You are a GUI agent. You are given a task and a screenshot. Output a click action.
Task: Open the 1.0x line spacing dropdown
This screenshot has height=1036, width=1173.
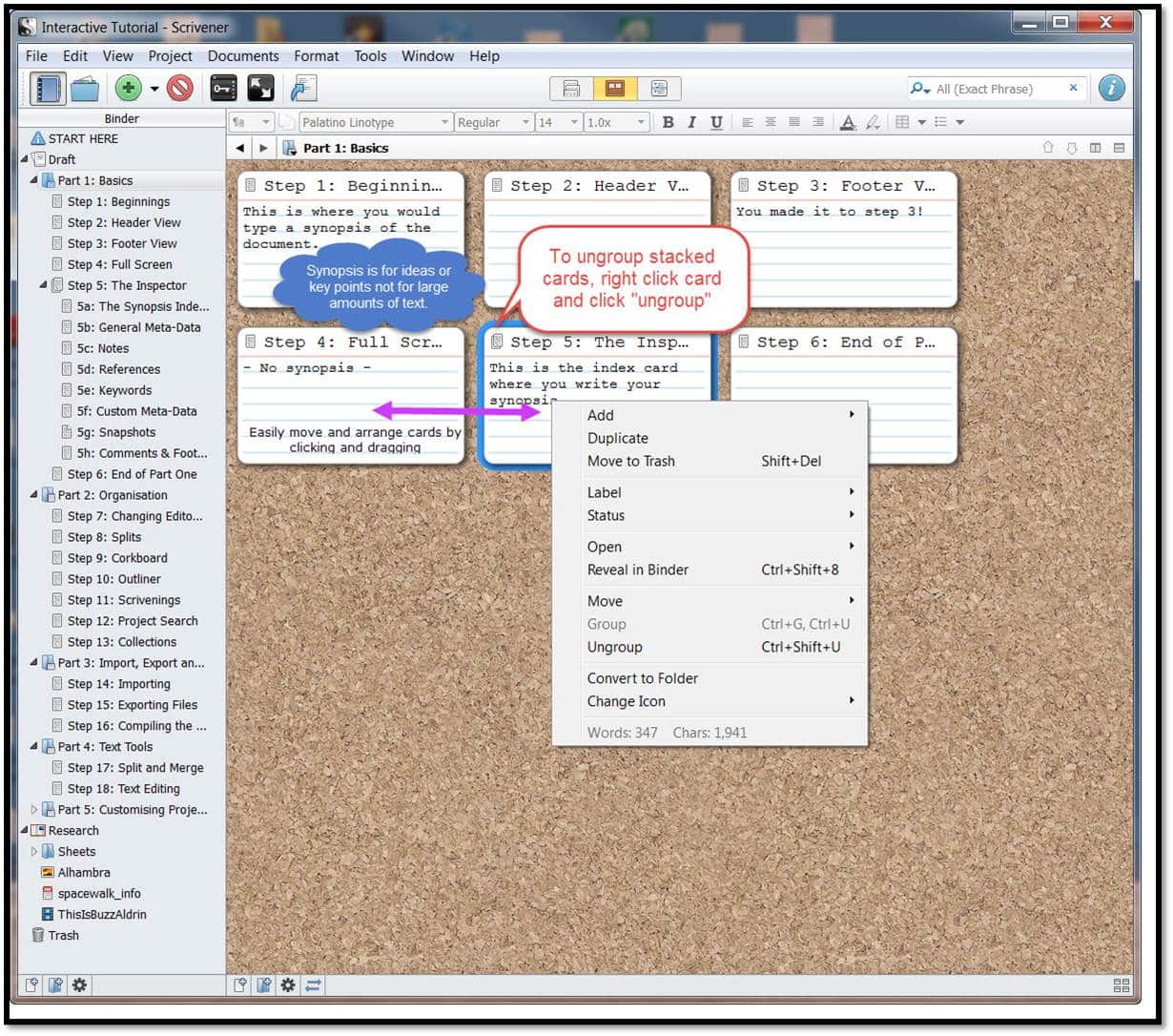click(x=616, y=122)
